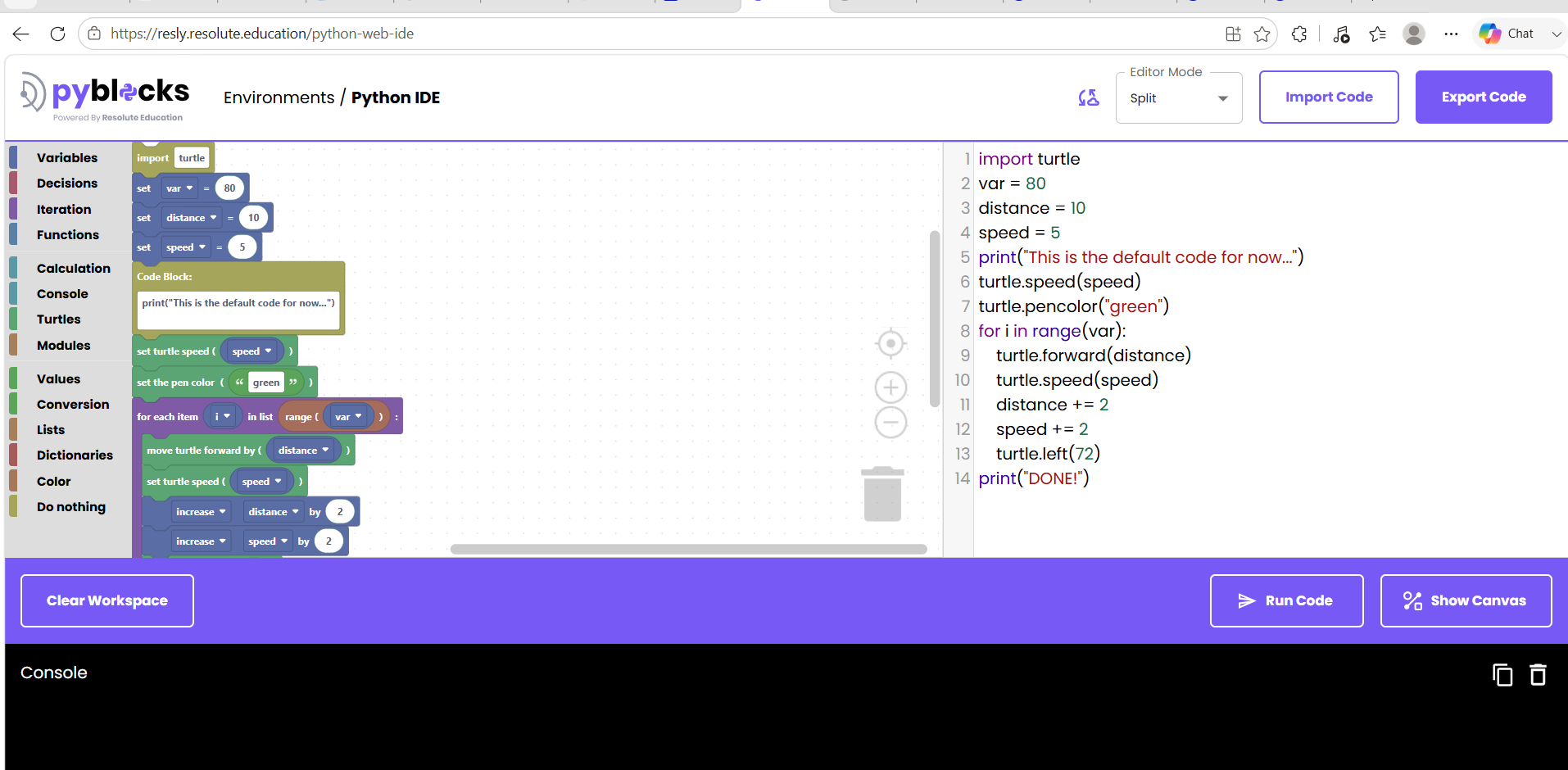1568x770 pixels.
Task: Open browser extensions puzzle icon
Action: [x=1299, y=34]
